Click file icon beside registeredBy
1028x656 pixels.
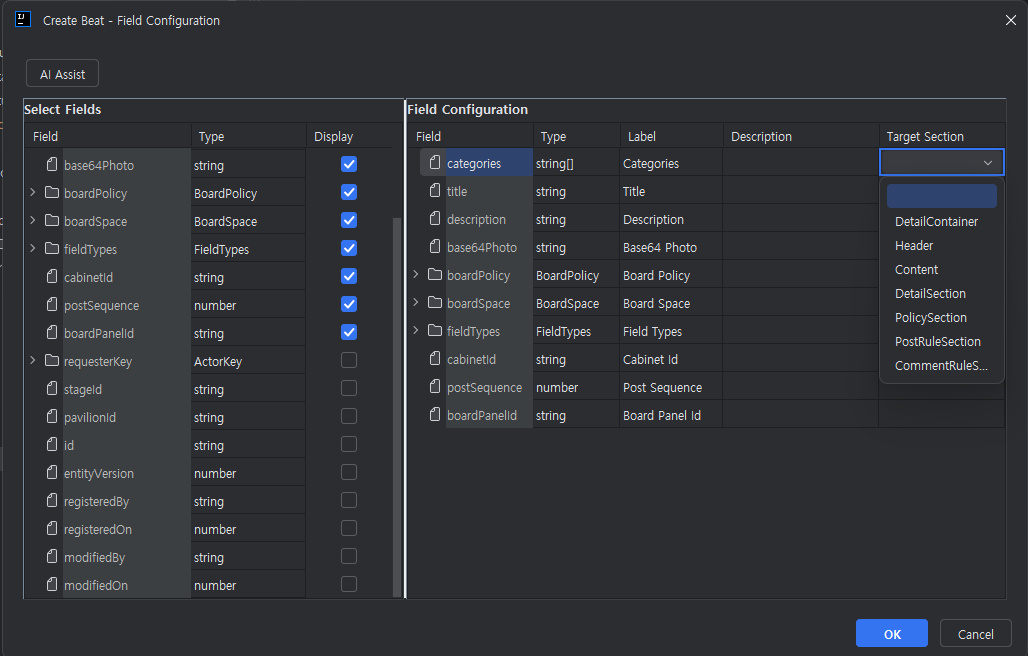pos(52,501)
